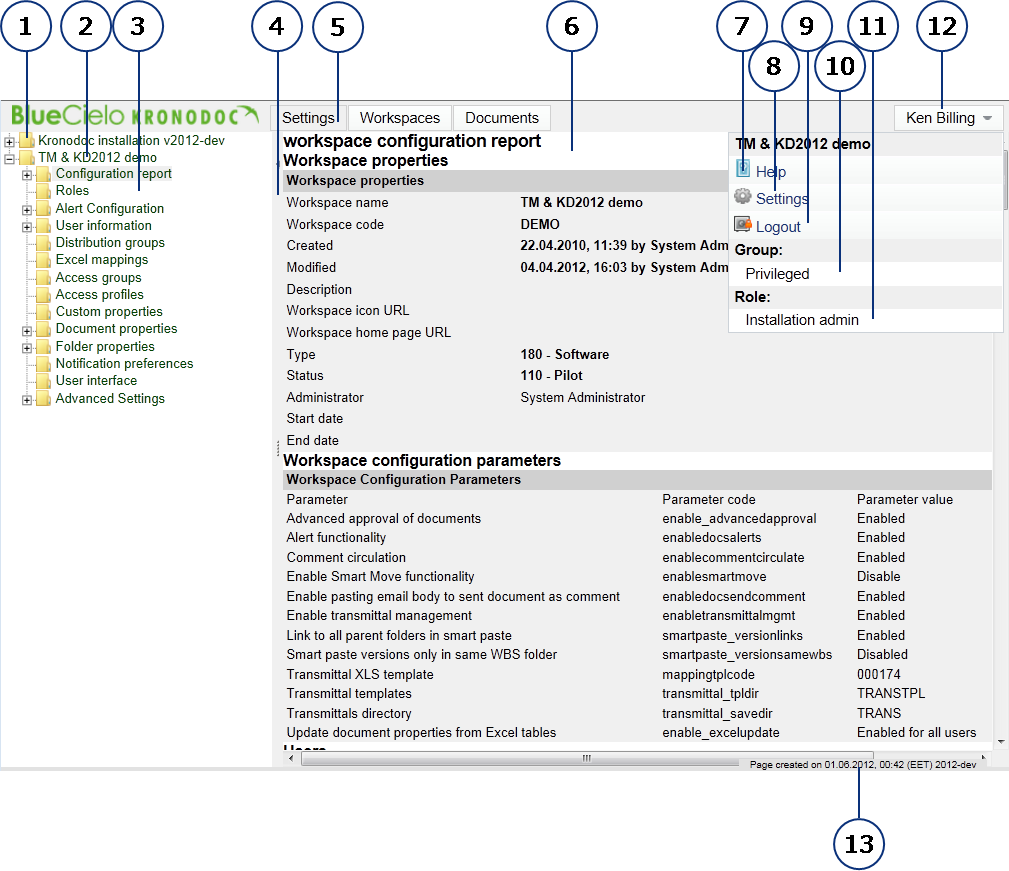Viewport: 1009px width, 871px height.
Task: Click the '110 - Pilot' status value
Action: click(x=551, y=376)
